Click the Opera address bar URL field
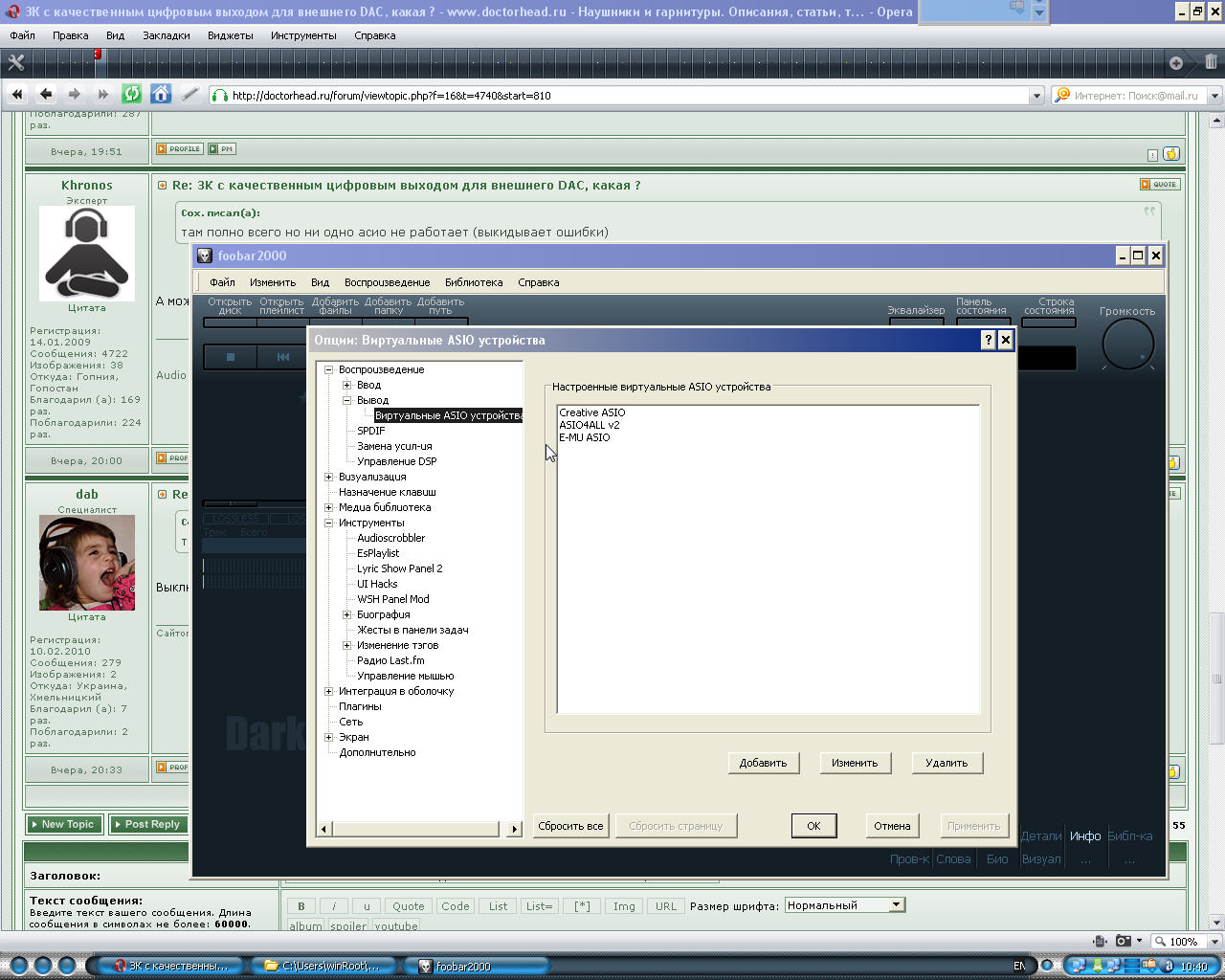The width and height of the screenshot is (1225, 980). click(627, 96)
